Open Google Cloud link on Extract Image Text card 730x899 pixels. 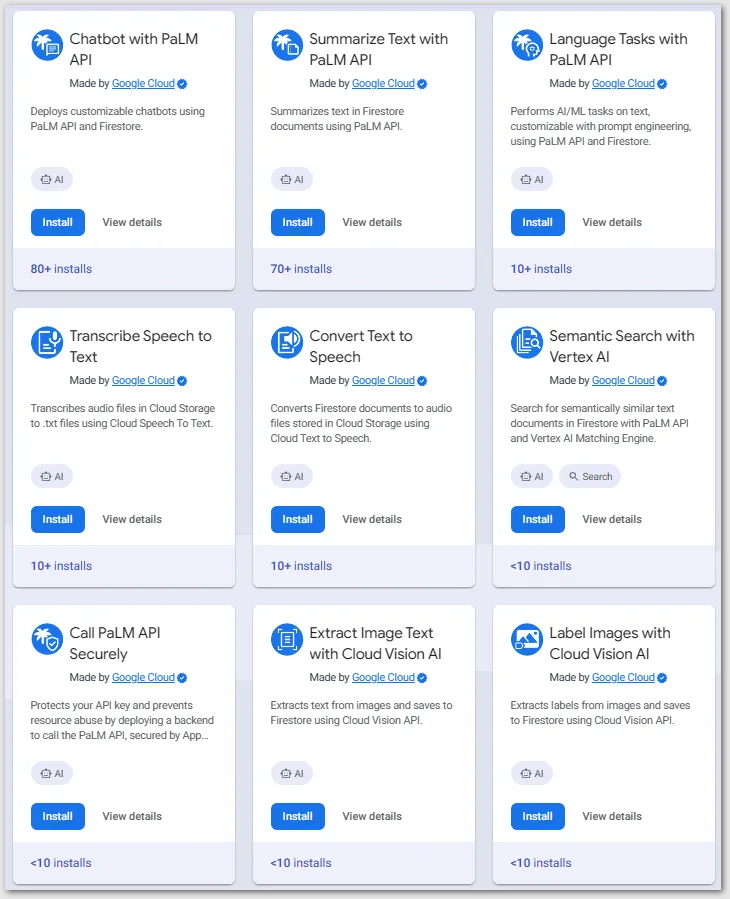point(383,678)
